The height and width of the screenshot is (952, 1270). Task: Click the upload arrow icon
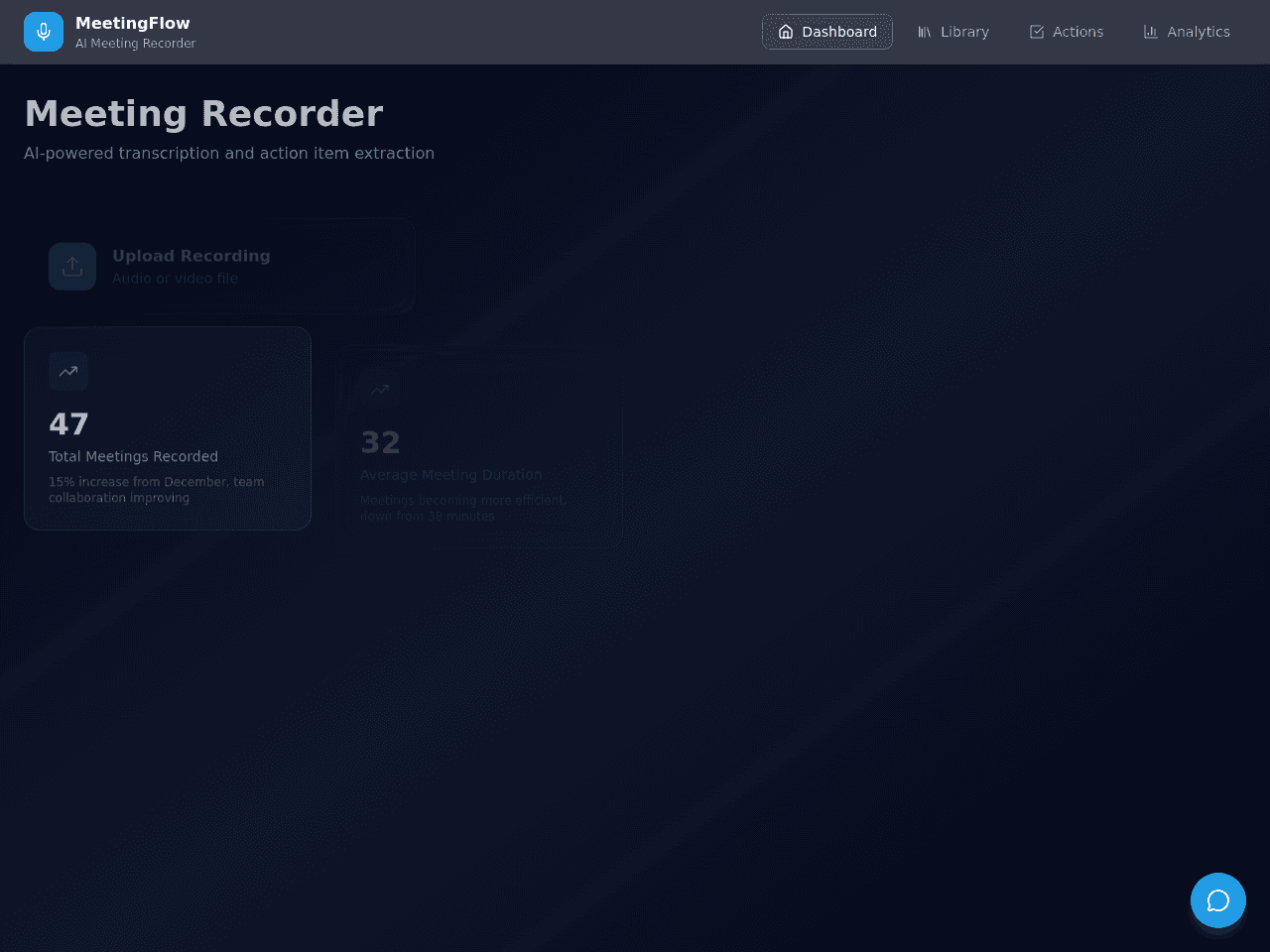pyautogui.click(x=72, y=267)
